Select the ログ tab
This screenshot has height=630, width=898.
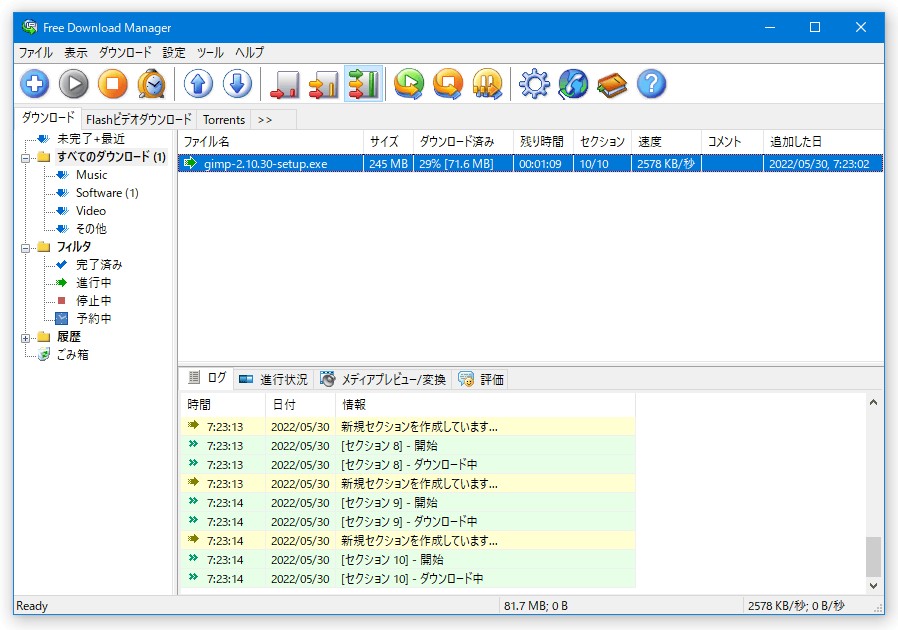pyautogui.click(x=207, y=378)
